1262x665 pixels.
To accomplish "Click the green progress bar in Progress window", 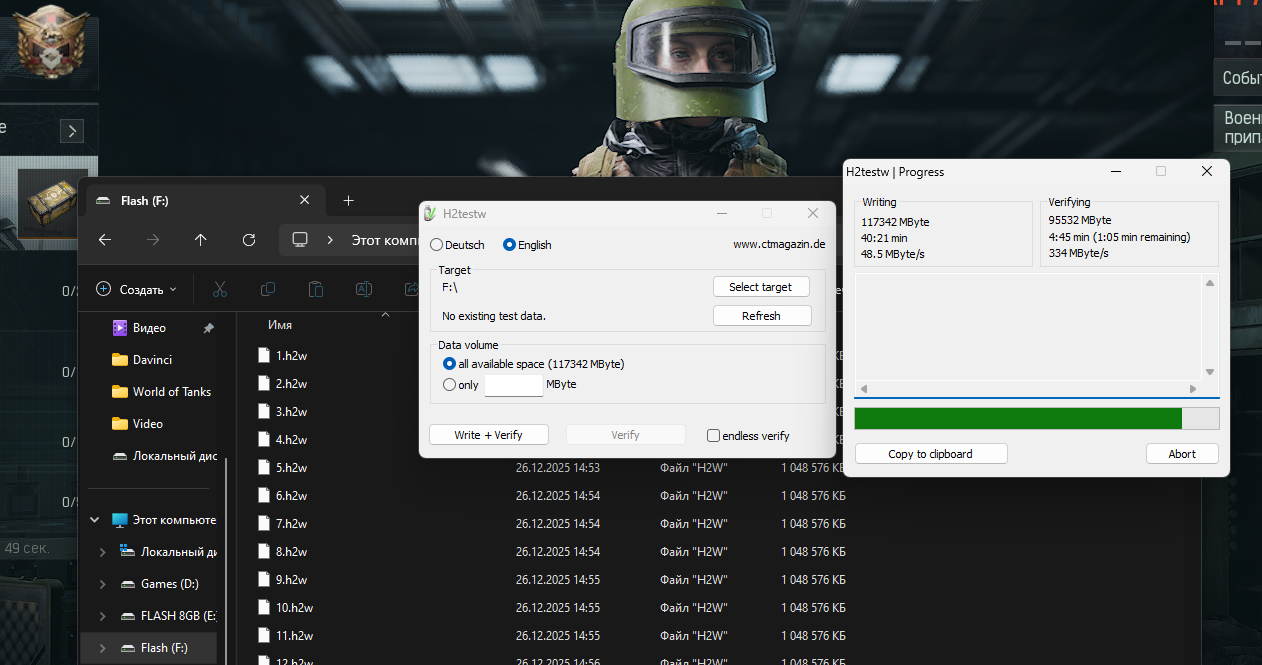I will point(1018,418).
